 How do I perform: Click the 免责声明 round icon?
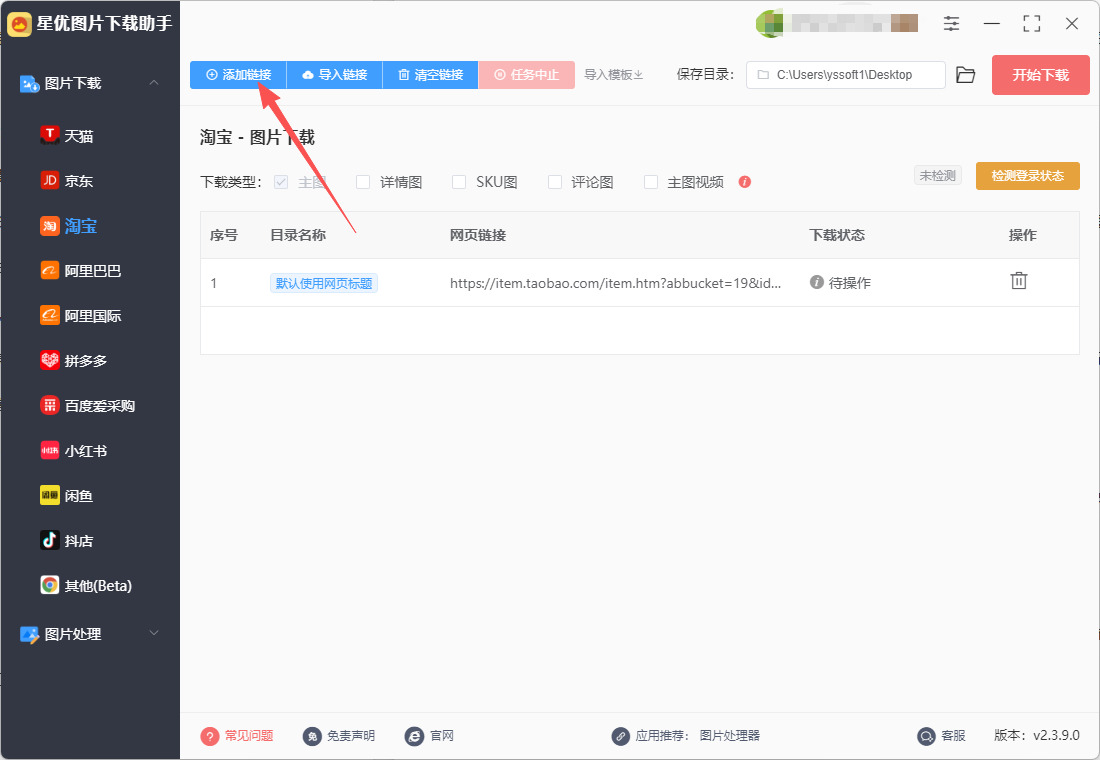tap(312, 735)
